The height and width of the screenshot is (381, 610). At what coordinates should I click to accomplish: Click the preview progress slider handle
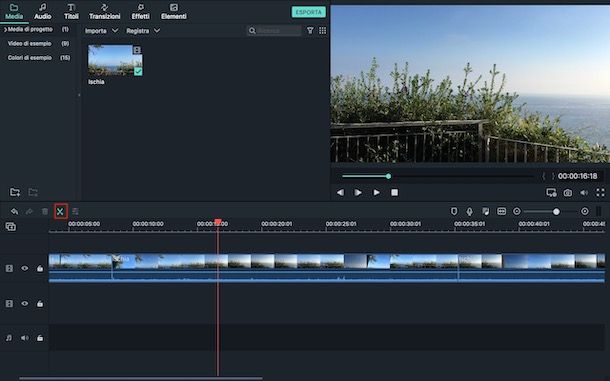coord(388,176)
